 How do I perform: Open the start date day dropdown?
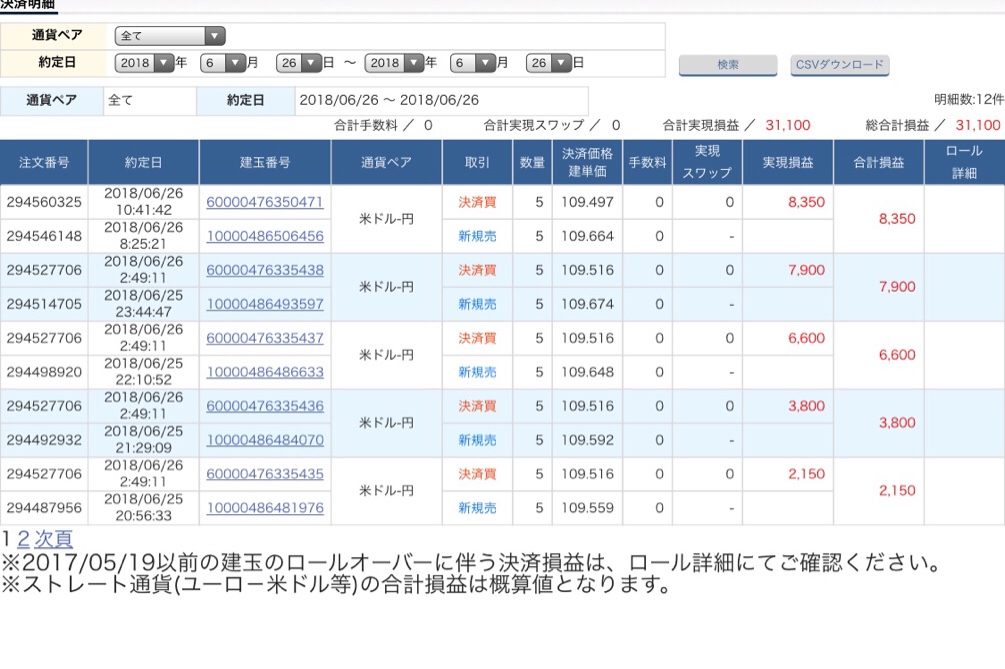(298, 62)
